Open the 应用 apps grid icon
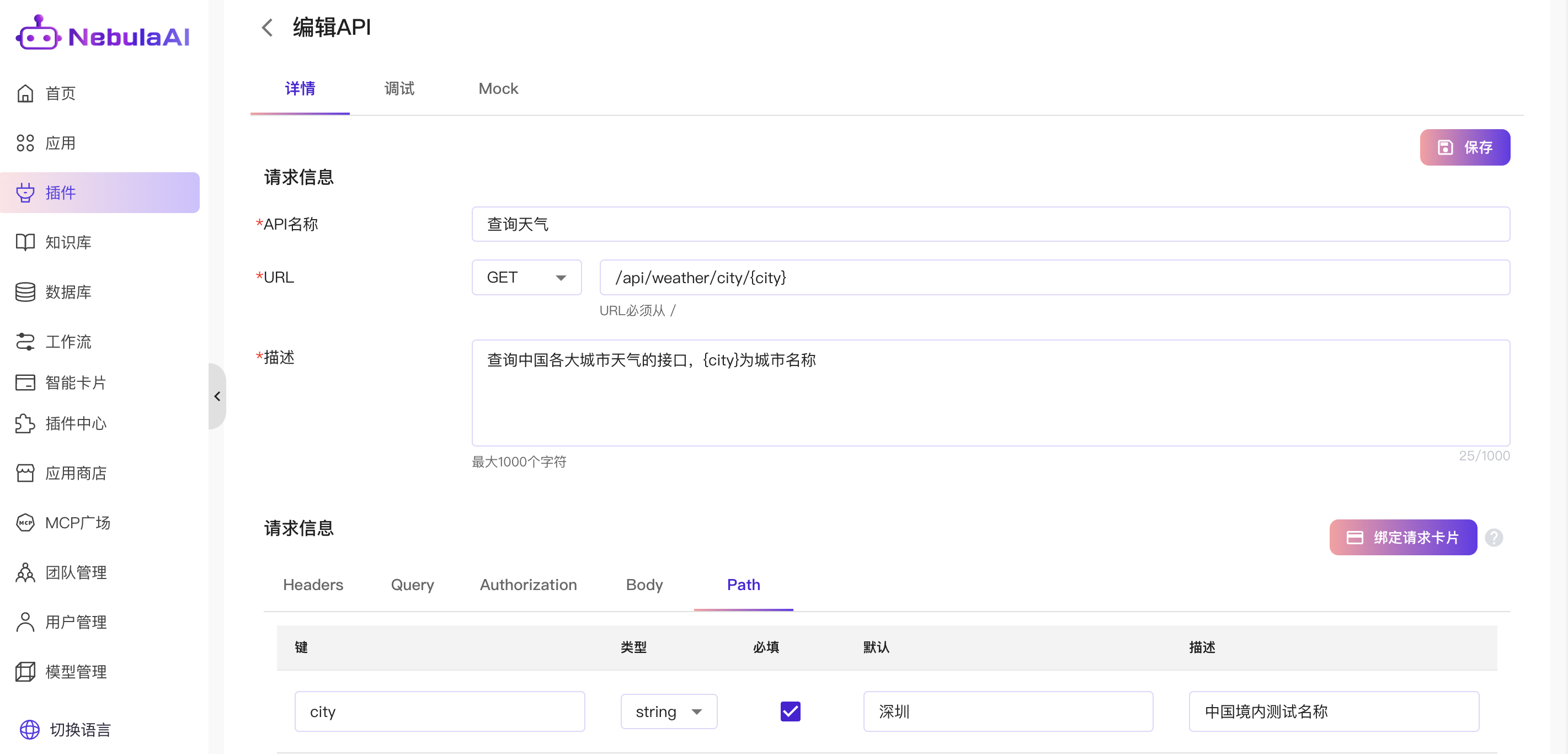This screenshot has height=754, width=1568. [25, 143]
